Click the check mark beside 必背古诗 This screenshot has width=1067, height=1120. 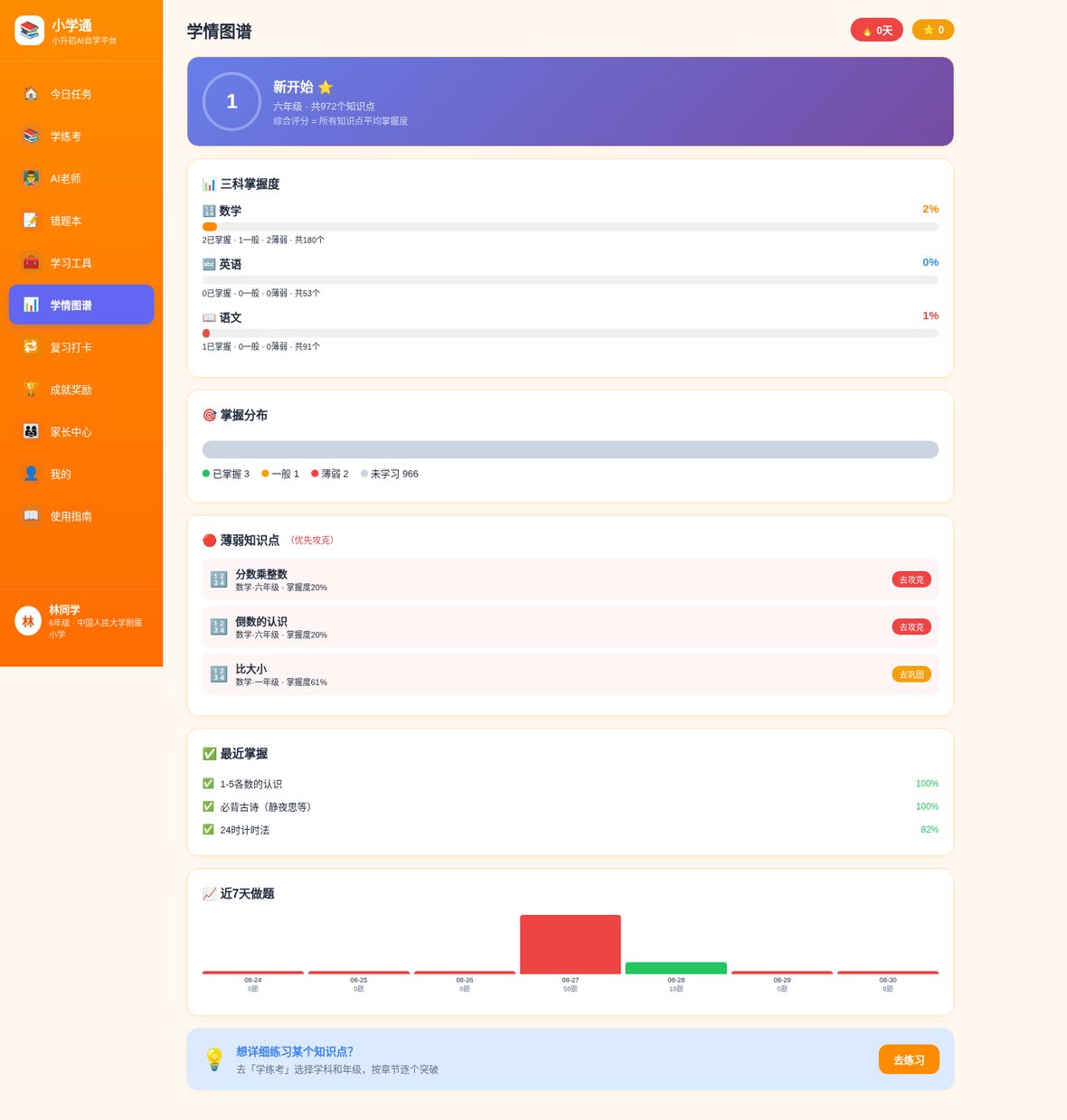click(x=208, y=806)
